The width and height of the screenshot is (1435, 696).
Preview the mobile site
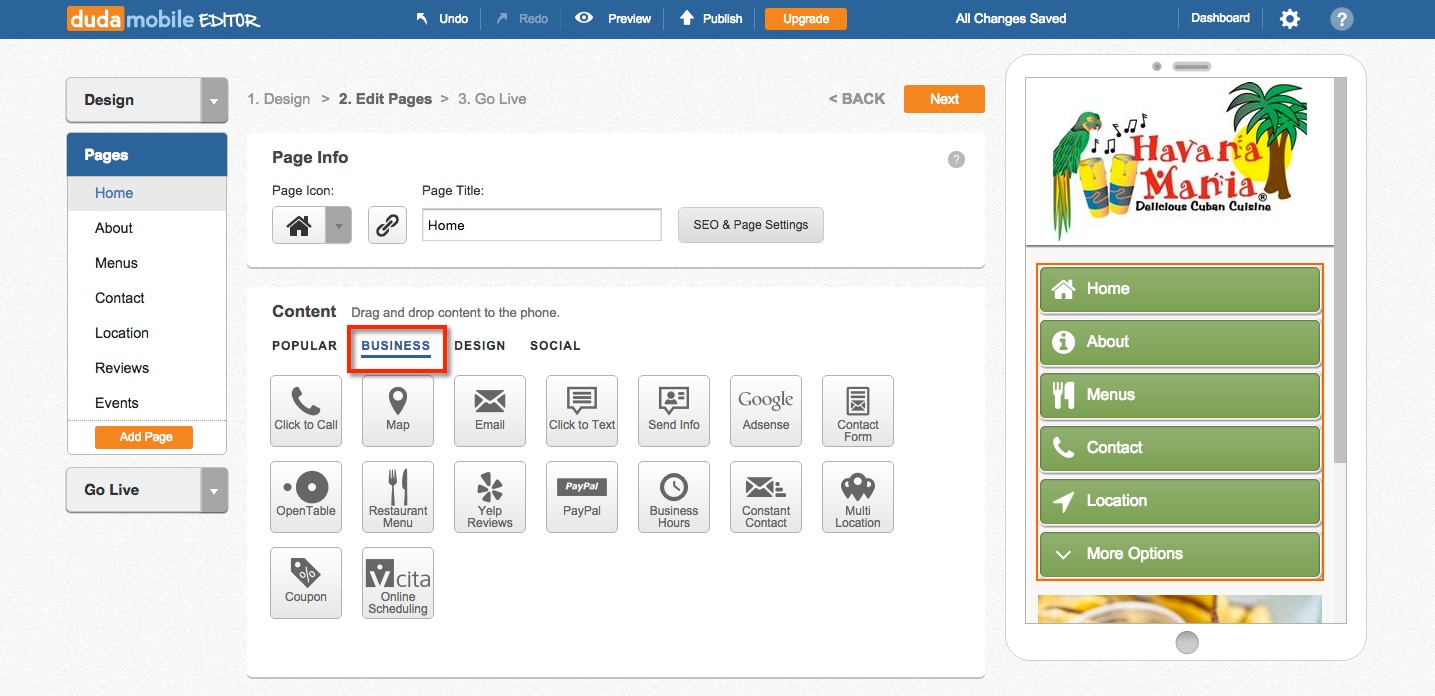(614, 19)
